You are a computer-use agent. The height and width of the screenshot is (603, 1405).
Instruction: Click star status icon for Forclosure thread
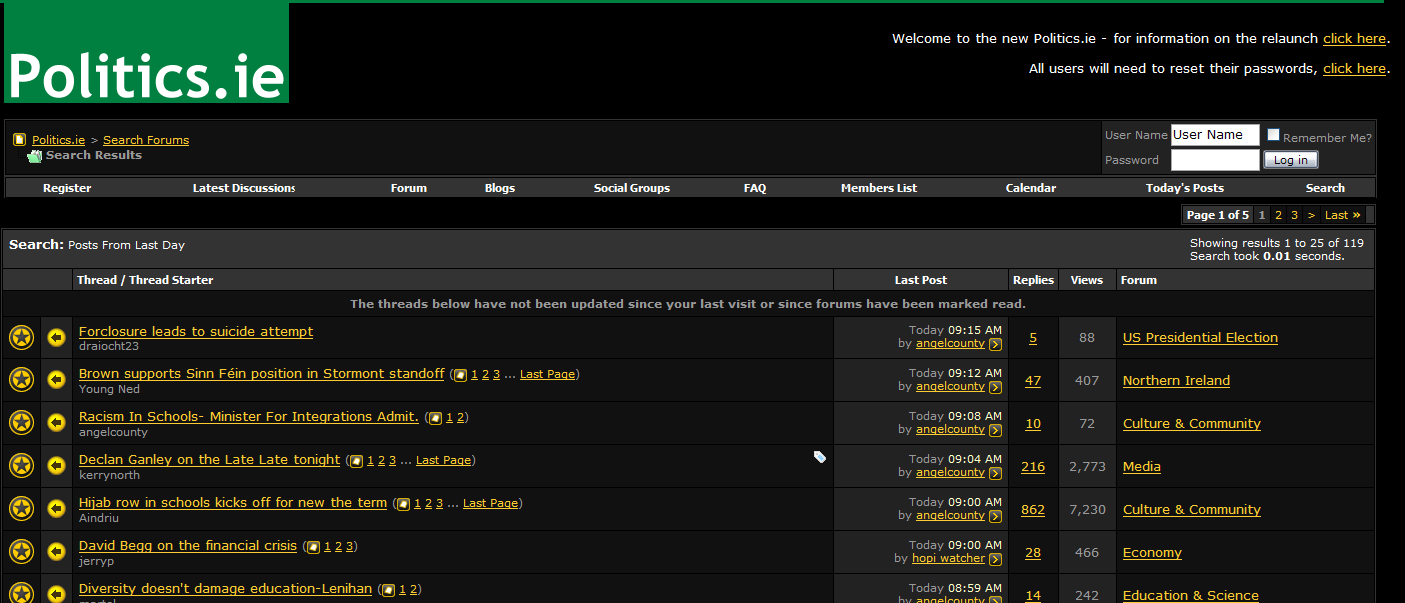[x=21, y=338]
